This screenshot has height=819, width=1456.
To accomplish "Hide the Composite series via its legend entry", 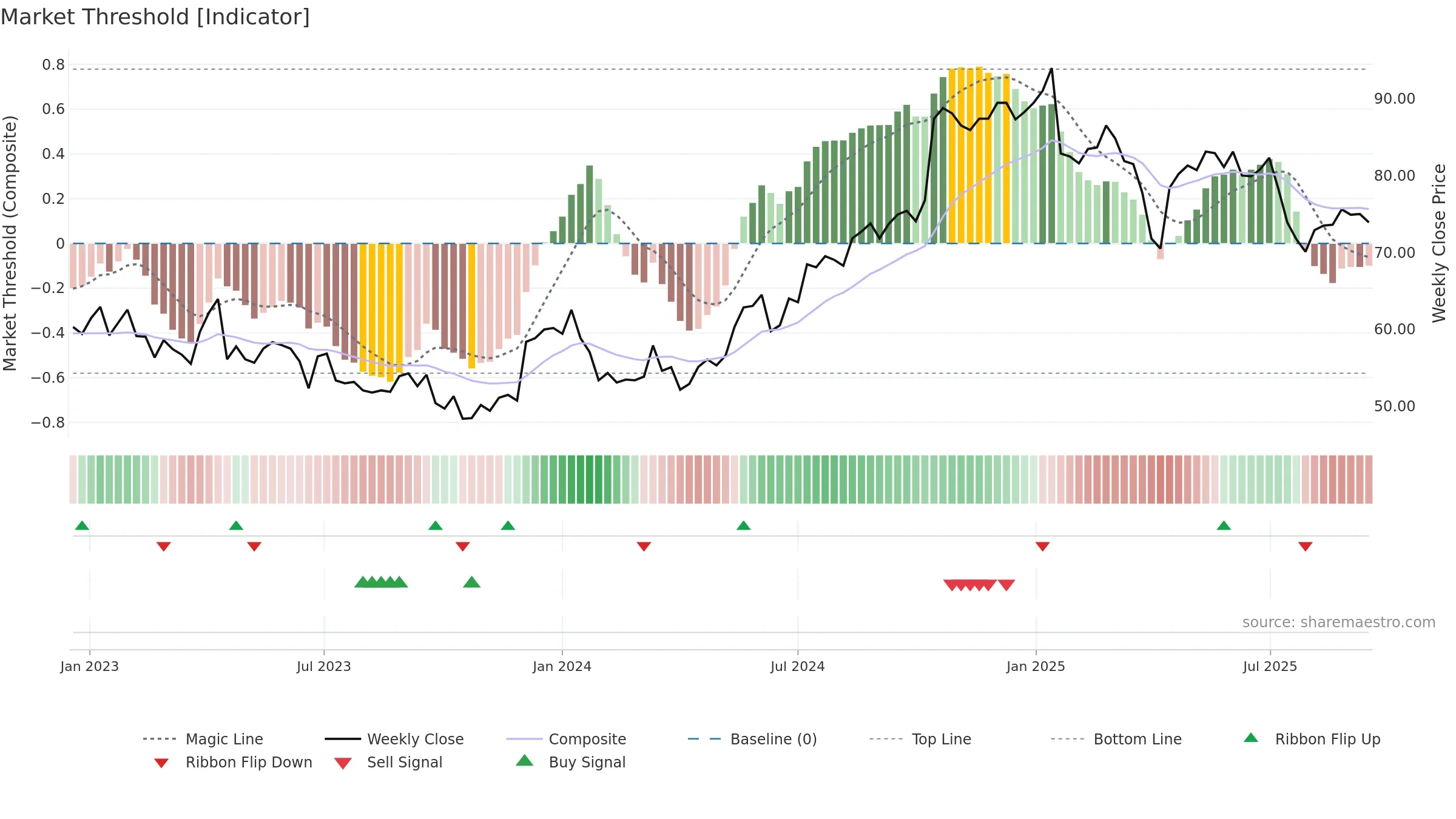I will coord(566,739).
